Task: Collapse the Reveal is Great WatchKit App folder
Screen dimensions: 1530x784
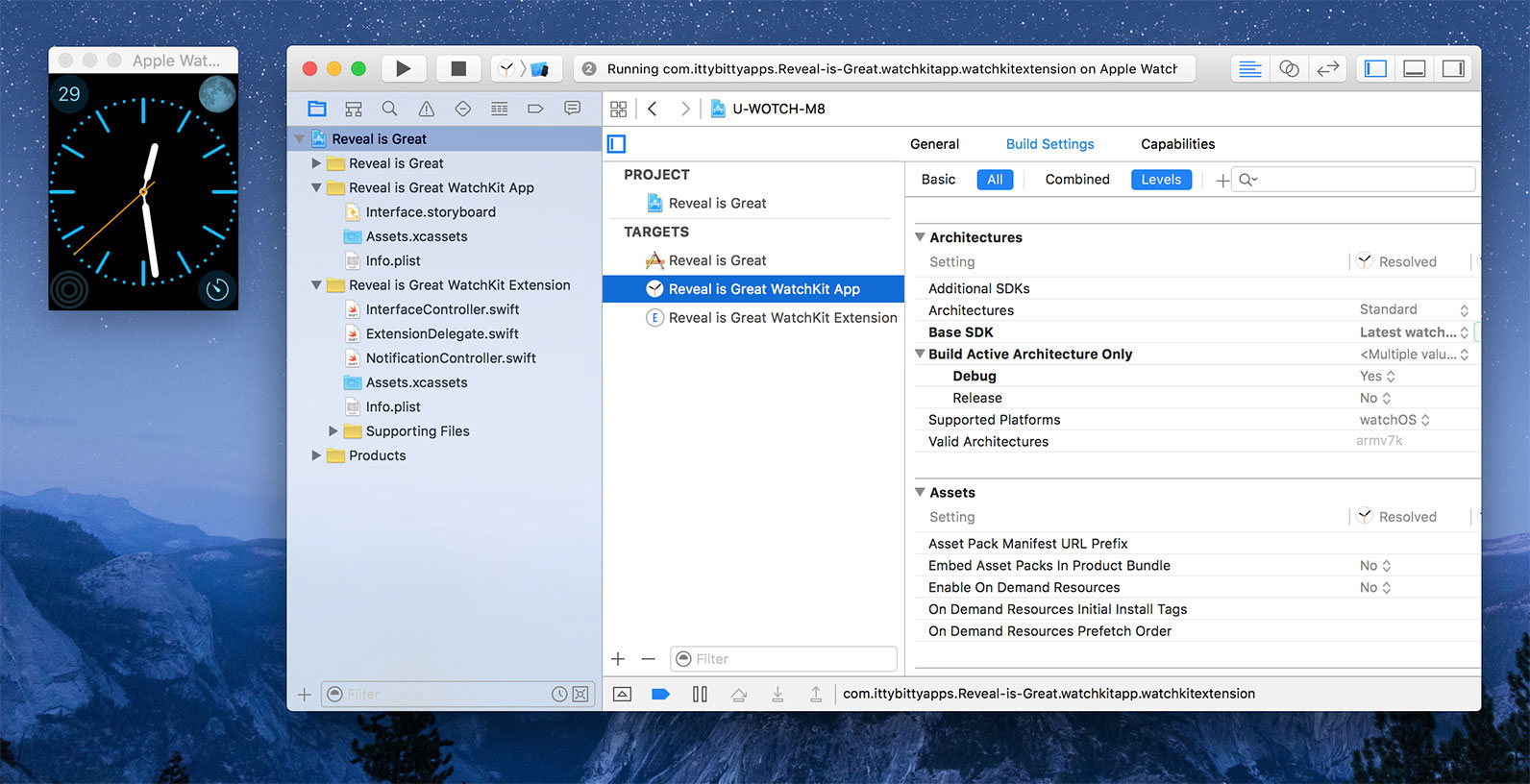Action: pyautogui.click(x=316, y=188)
